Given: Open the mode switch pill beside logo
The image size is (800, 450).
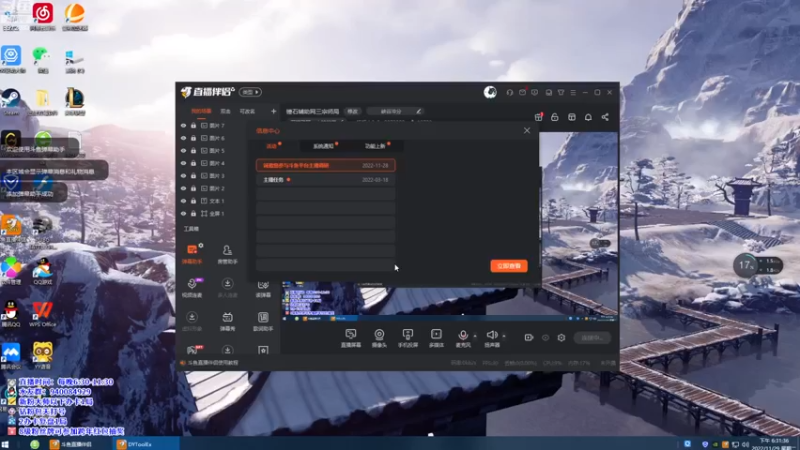Looking at the screenshot, I should [250, 92].
